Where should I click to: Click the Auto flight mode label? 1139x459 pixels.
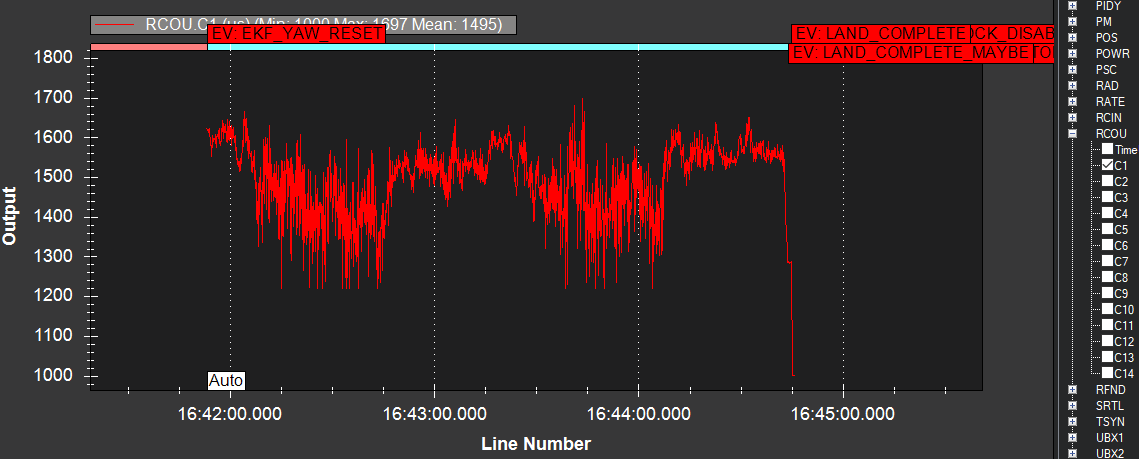click(226, 381)
